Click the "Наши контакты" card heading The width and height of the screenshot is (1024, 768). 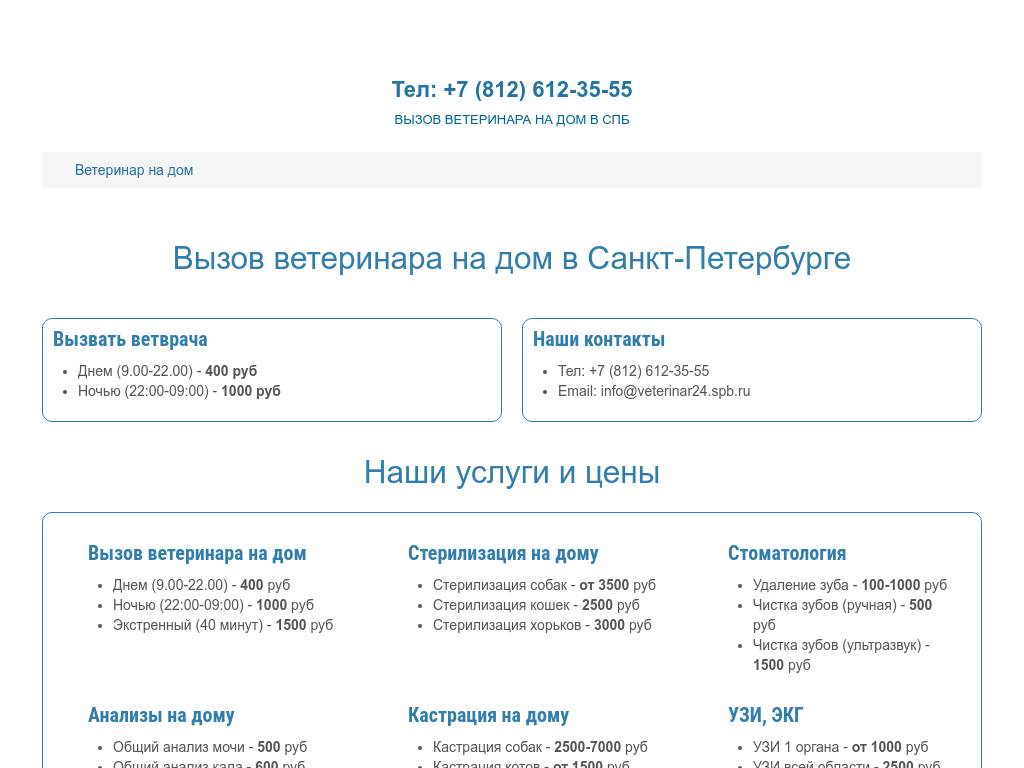click(x=598, y=339)
